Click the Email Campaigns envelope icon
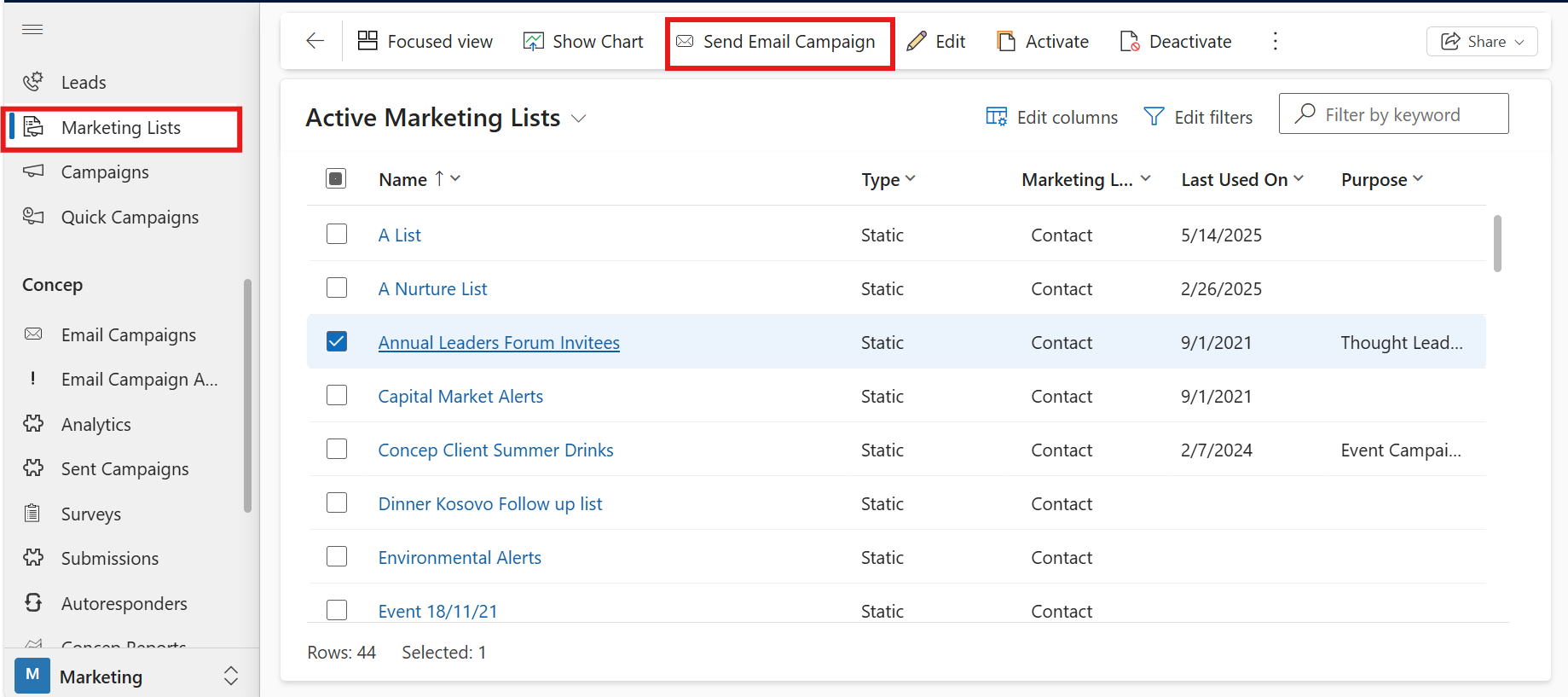The image size is (1568, 697). click(33, 334)
